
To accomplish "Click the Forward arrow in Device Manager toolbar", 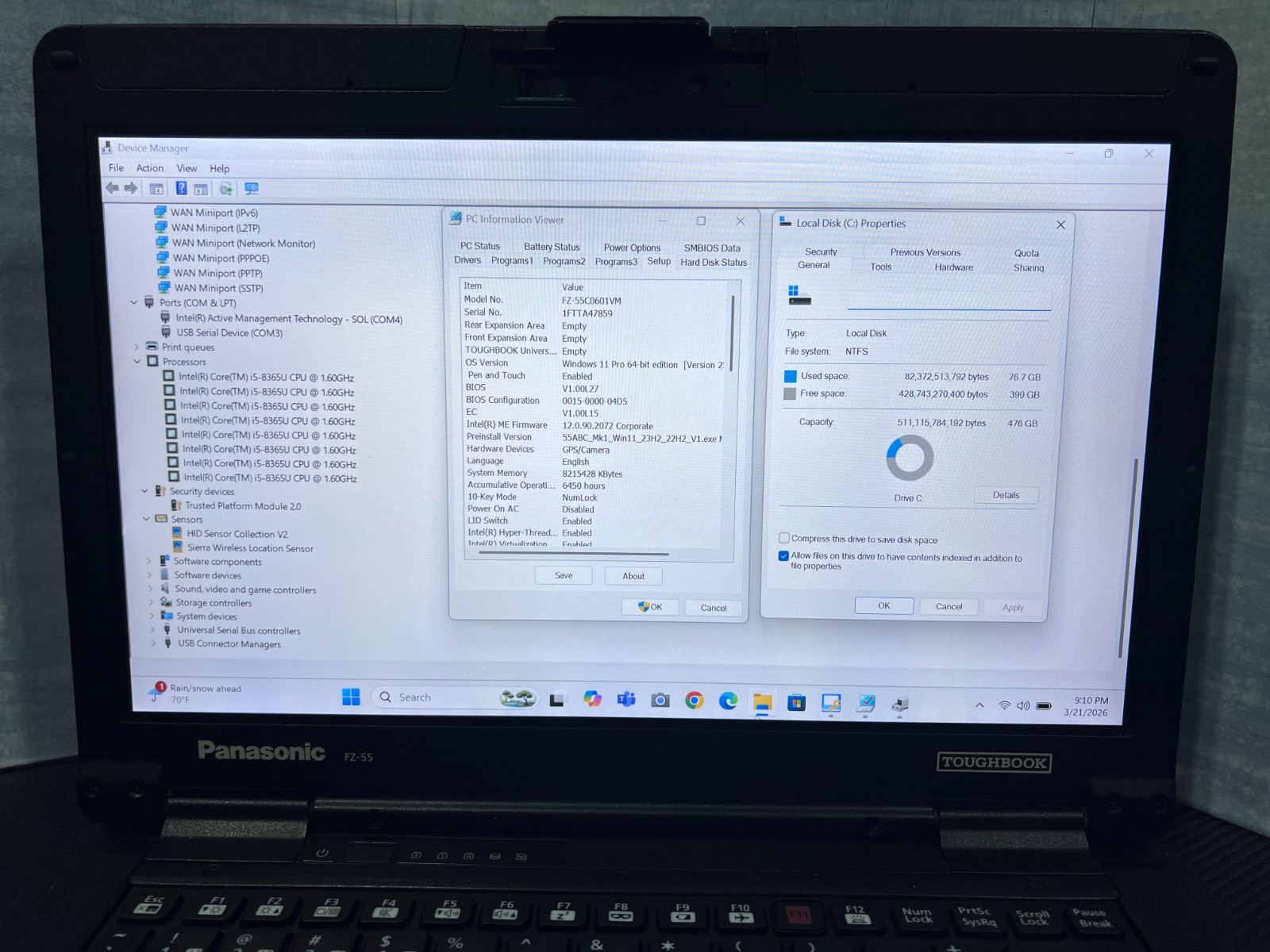I will 131,188.
